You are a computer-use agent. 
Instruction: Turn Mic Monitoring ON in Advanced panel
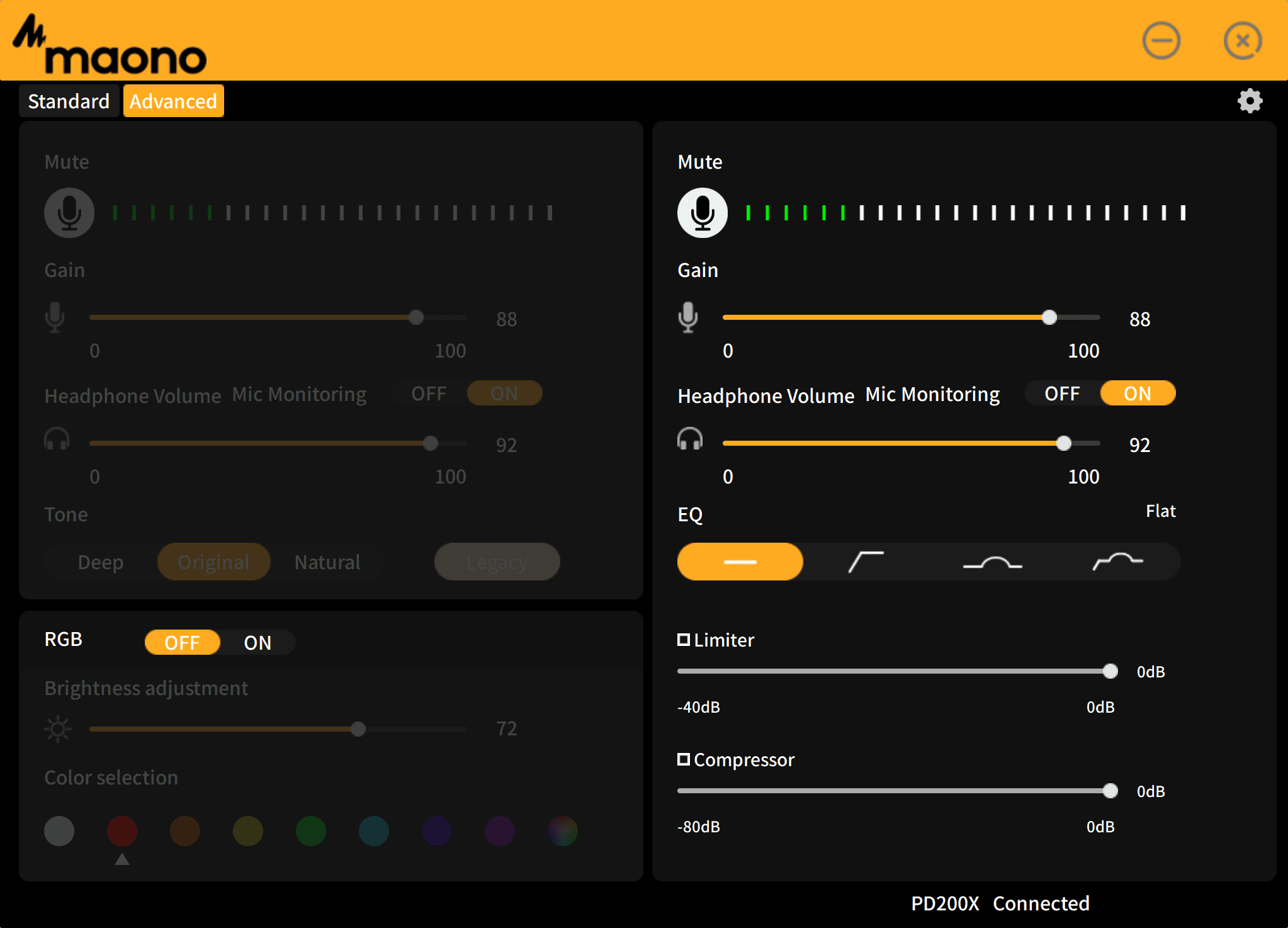[x=1138, y=393]
